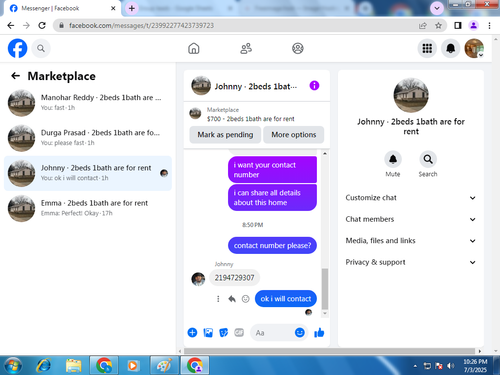This screenshot has width=500, height=375.
Task: Choose a GIF using the GIF icon
Action: click(x=239, y=332)
